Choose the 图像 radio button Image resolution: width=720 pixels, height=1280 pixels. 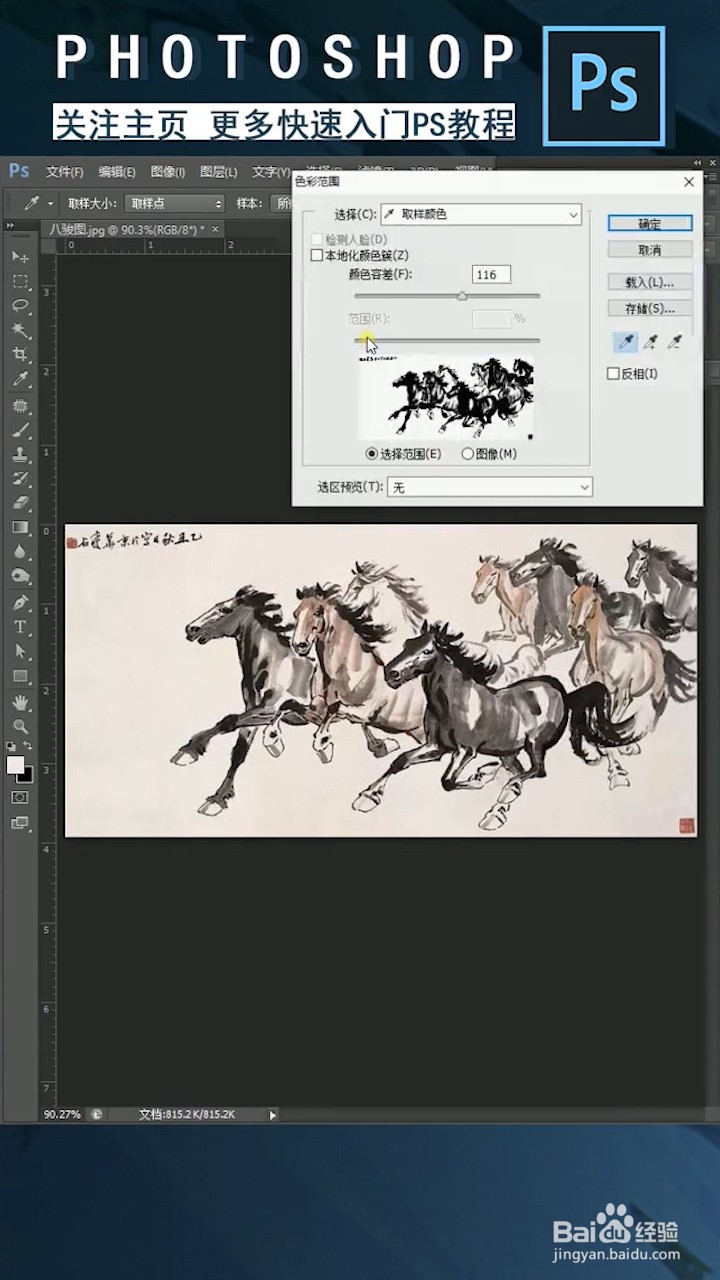467,454
